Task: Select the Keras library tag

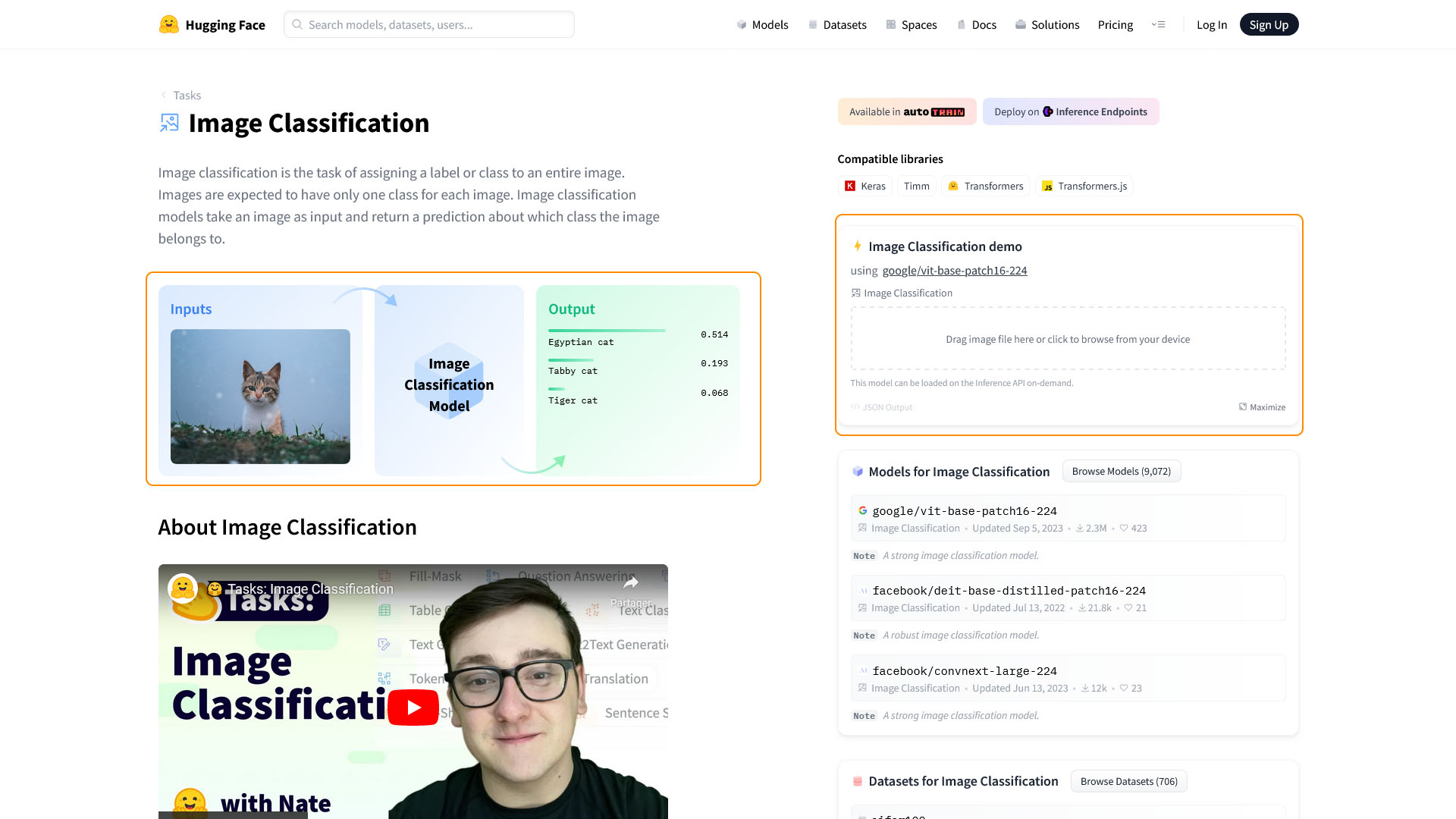Action: pyautogui.click(x=865, y=187)
